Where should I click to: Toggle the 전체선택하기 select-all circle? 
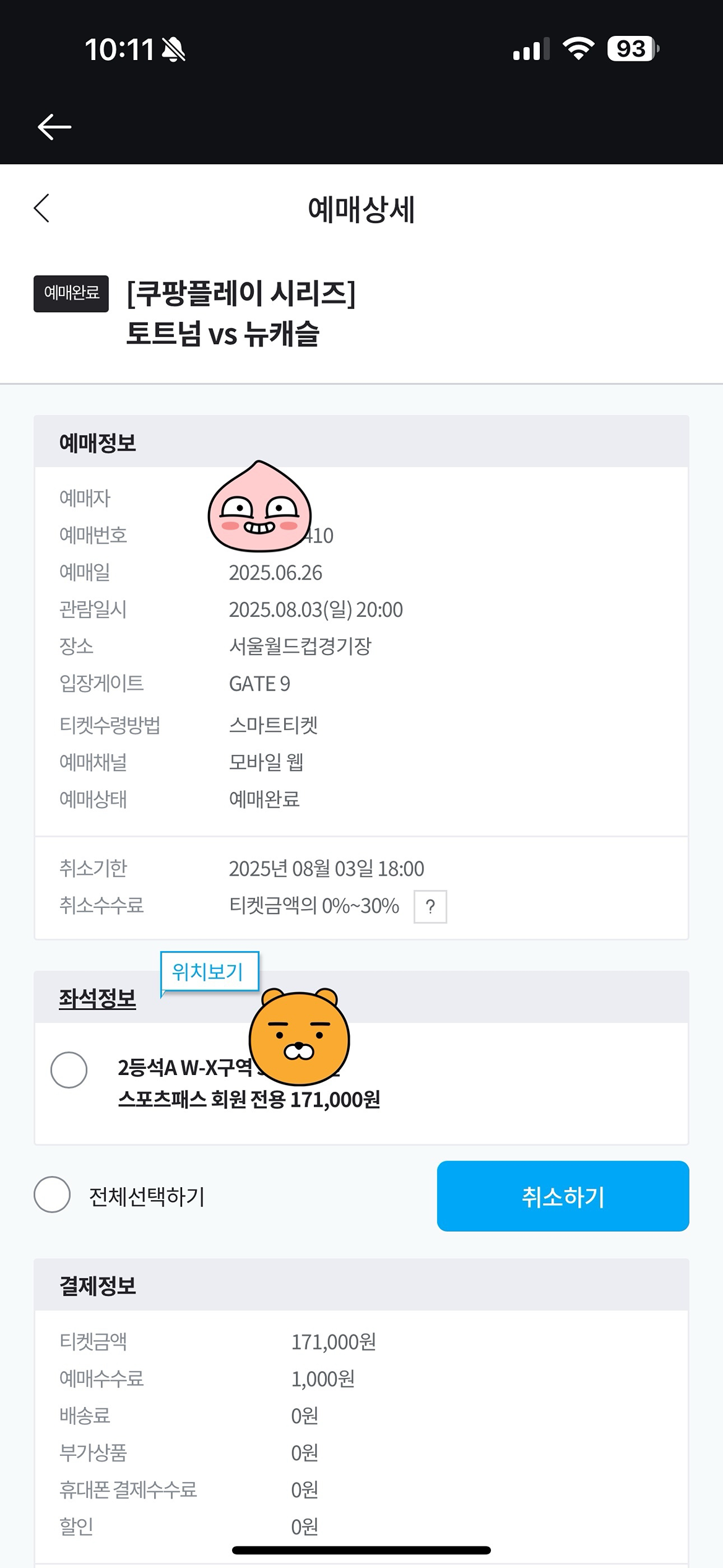point(52,1195)
